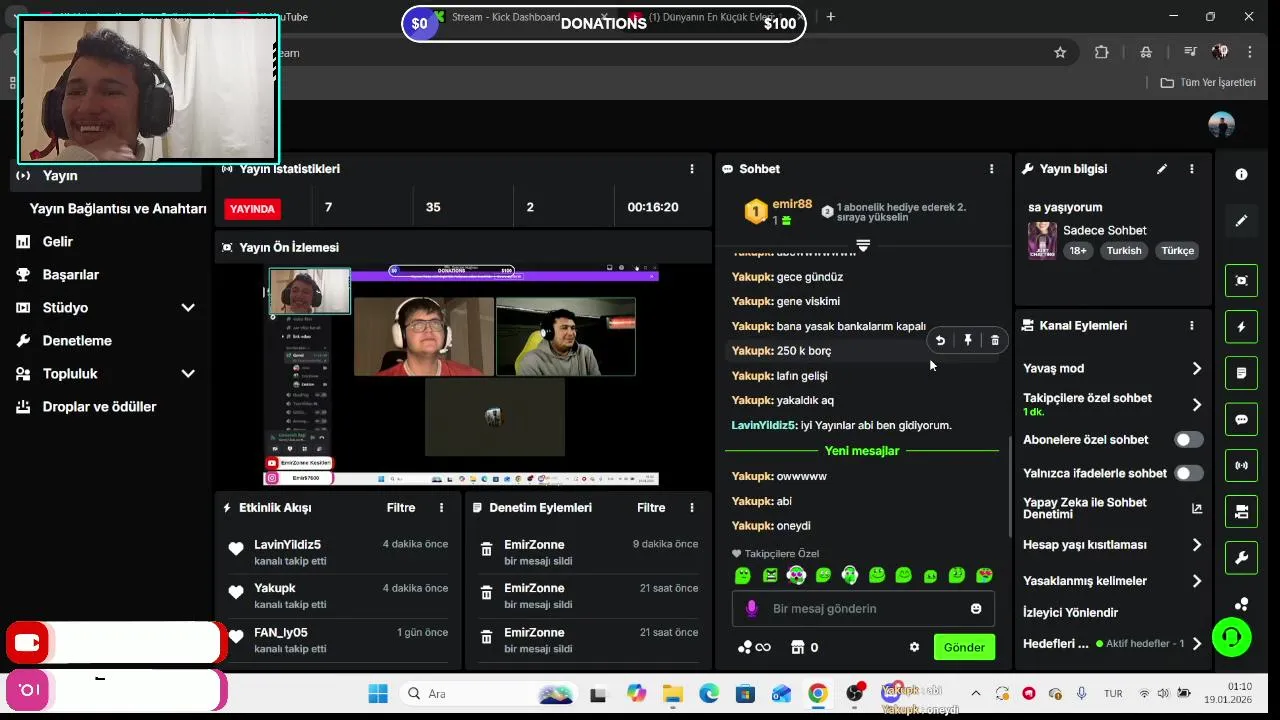Pin the hovered chat message with the pin icon
The width and height of the screenshot is (1280, 720).
pos(967,341)
